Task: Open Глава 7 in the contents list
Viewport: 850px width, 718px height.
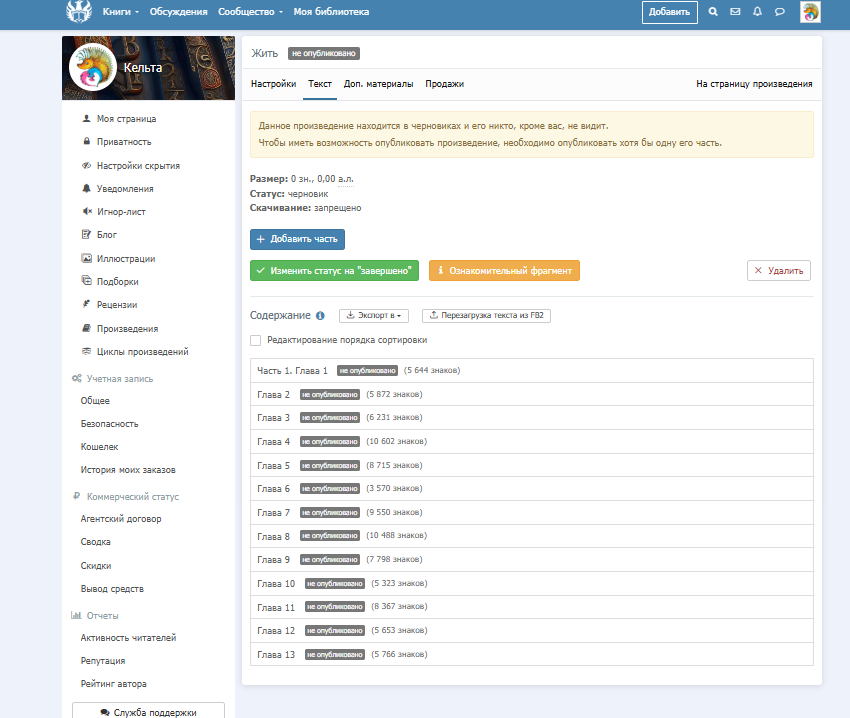Action: (273, 512)
